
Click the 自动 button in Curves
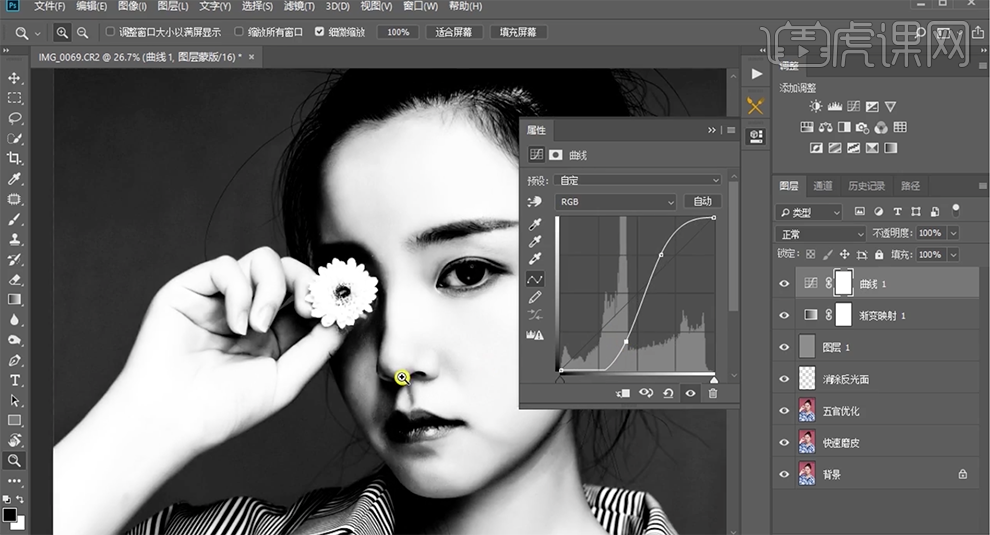pos(702,201)
